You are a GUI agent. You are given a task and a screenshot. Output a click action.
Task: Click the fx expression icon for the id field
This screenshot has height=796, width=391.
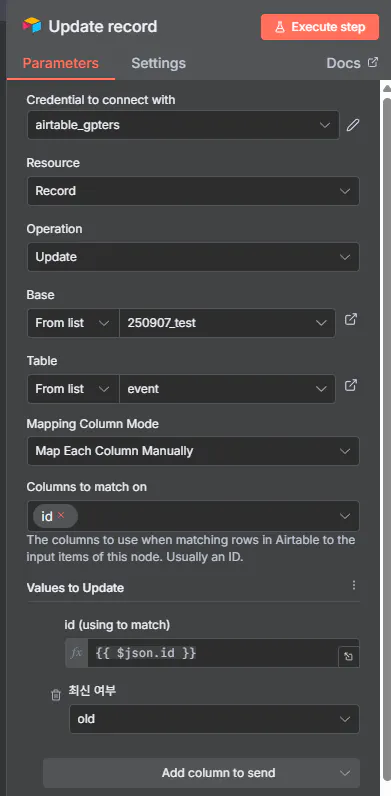pyautogui.click(x=76, y=653)
